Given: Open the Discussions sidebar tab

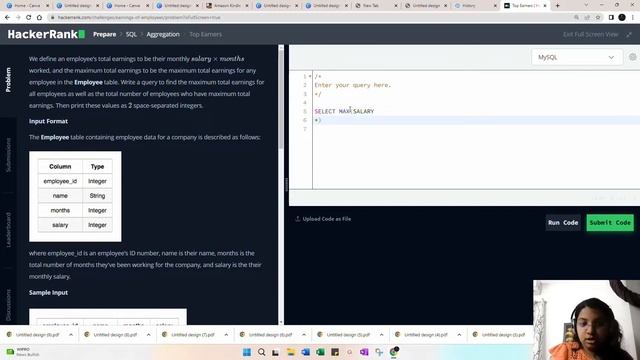Looking at the screenshot, I should (8, 305).
